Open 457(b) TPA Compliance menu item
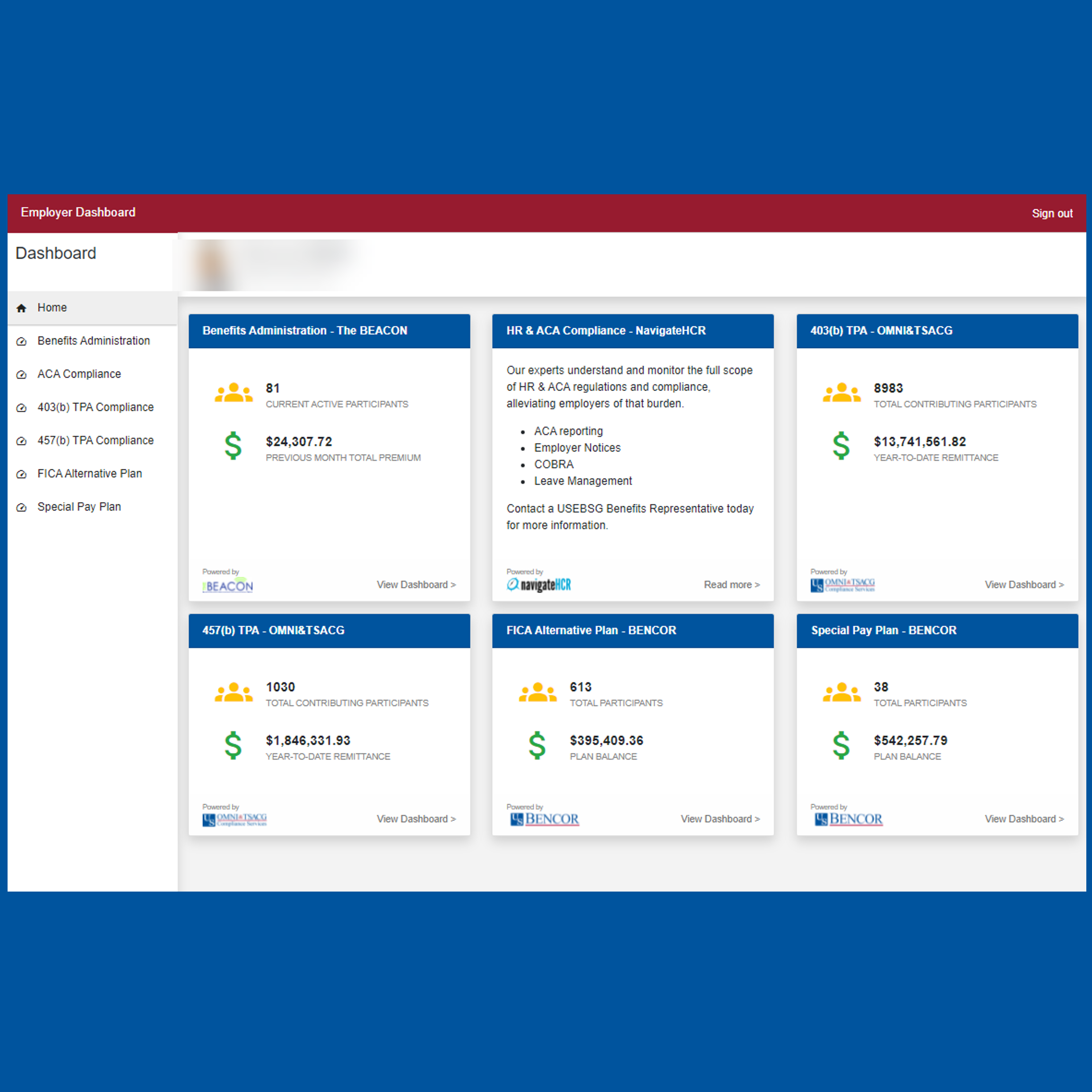The image size is (1092, 1092). [92, 441]
